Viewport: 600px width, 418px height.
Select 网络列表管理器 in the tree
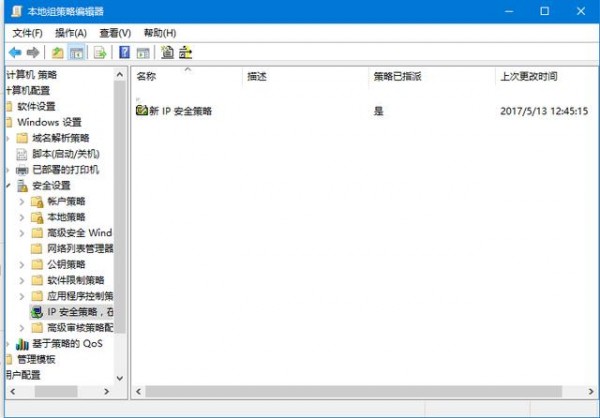coord(80,249)
